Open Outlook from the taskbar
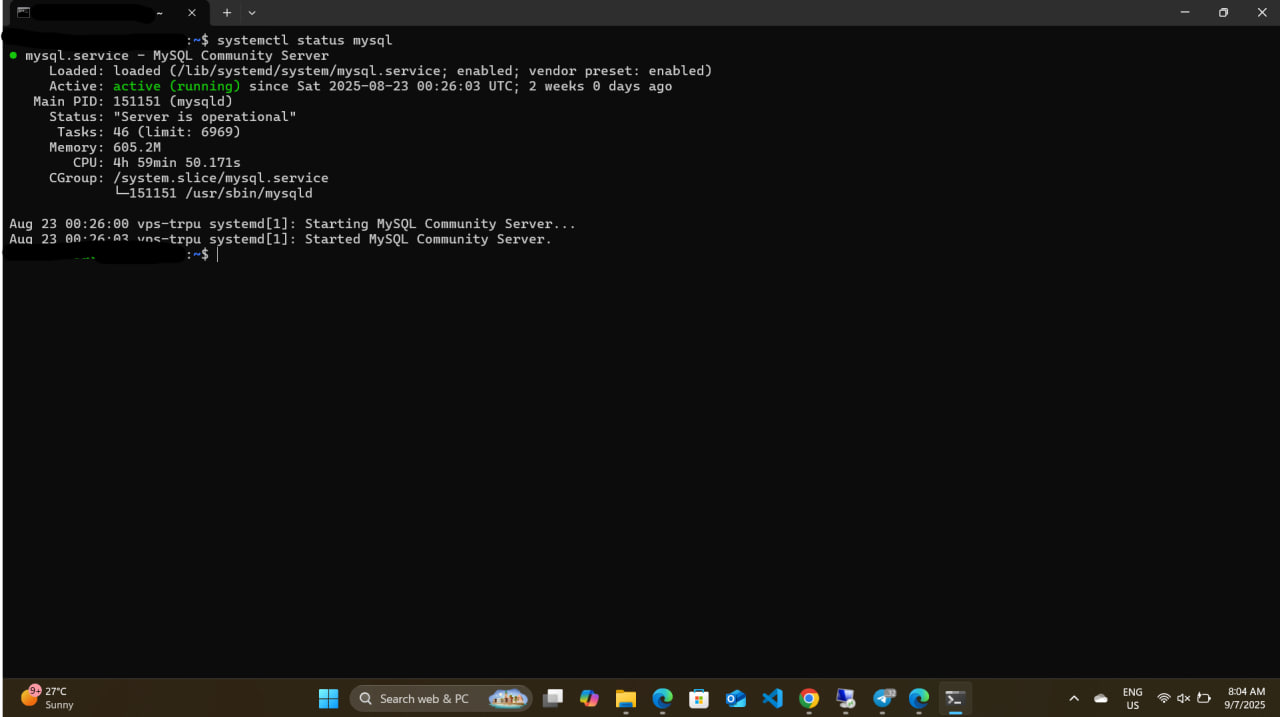This screenshot has width=1280, height=717. [736, 698]
